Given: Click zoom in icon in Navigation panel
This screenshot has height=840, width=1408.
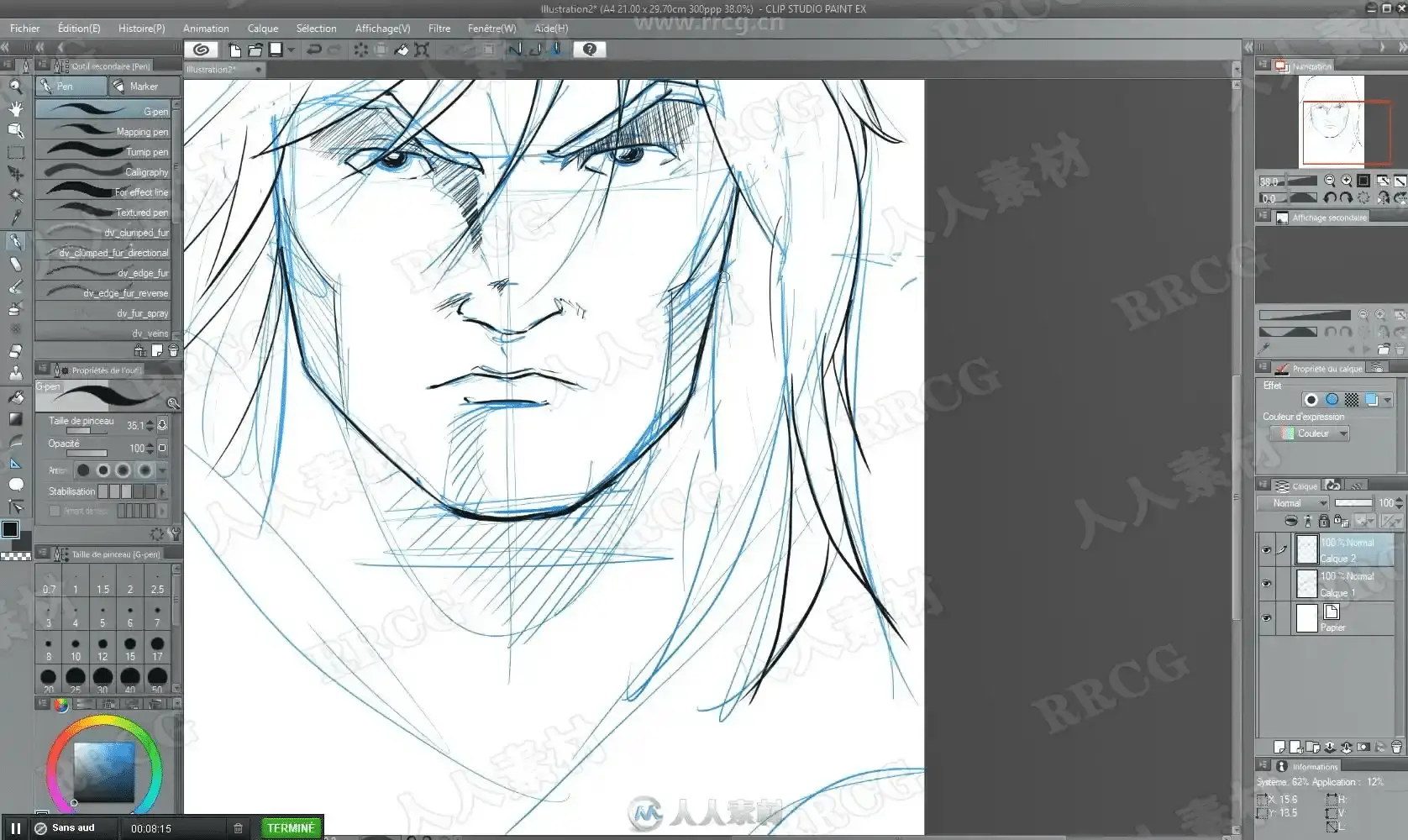Looking at the screenshot, I should tap(1347, 181).
